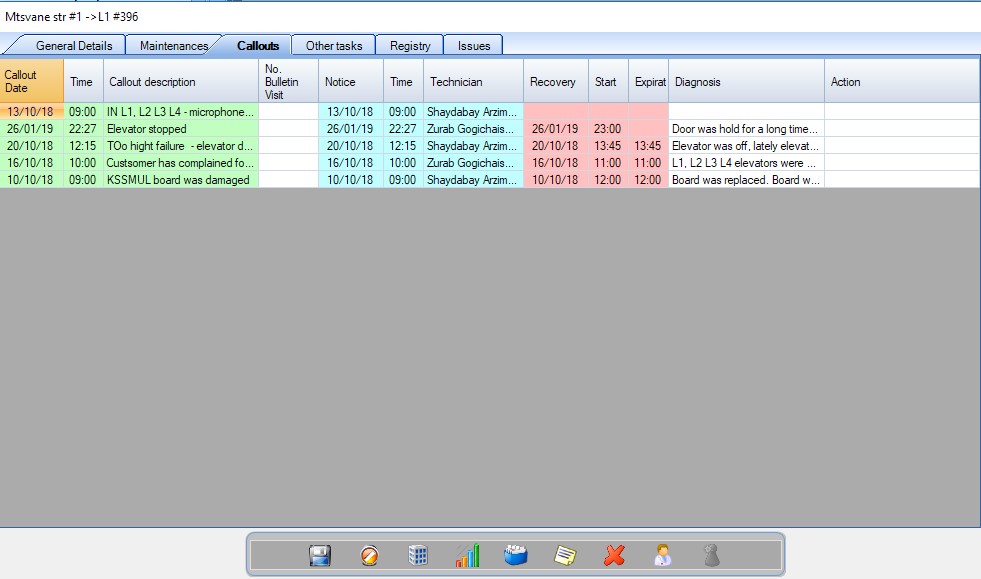
Task: Switch to the Issues tab
Action: pos(474,45)
